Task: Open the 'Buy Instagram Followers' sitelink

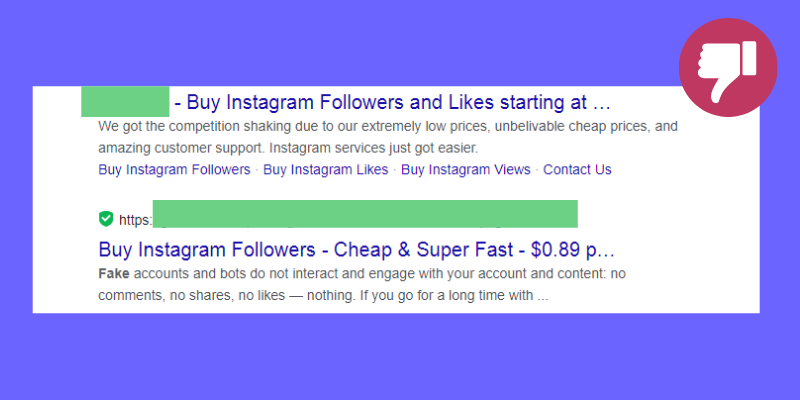Action: tap(174, 169)
